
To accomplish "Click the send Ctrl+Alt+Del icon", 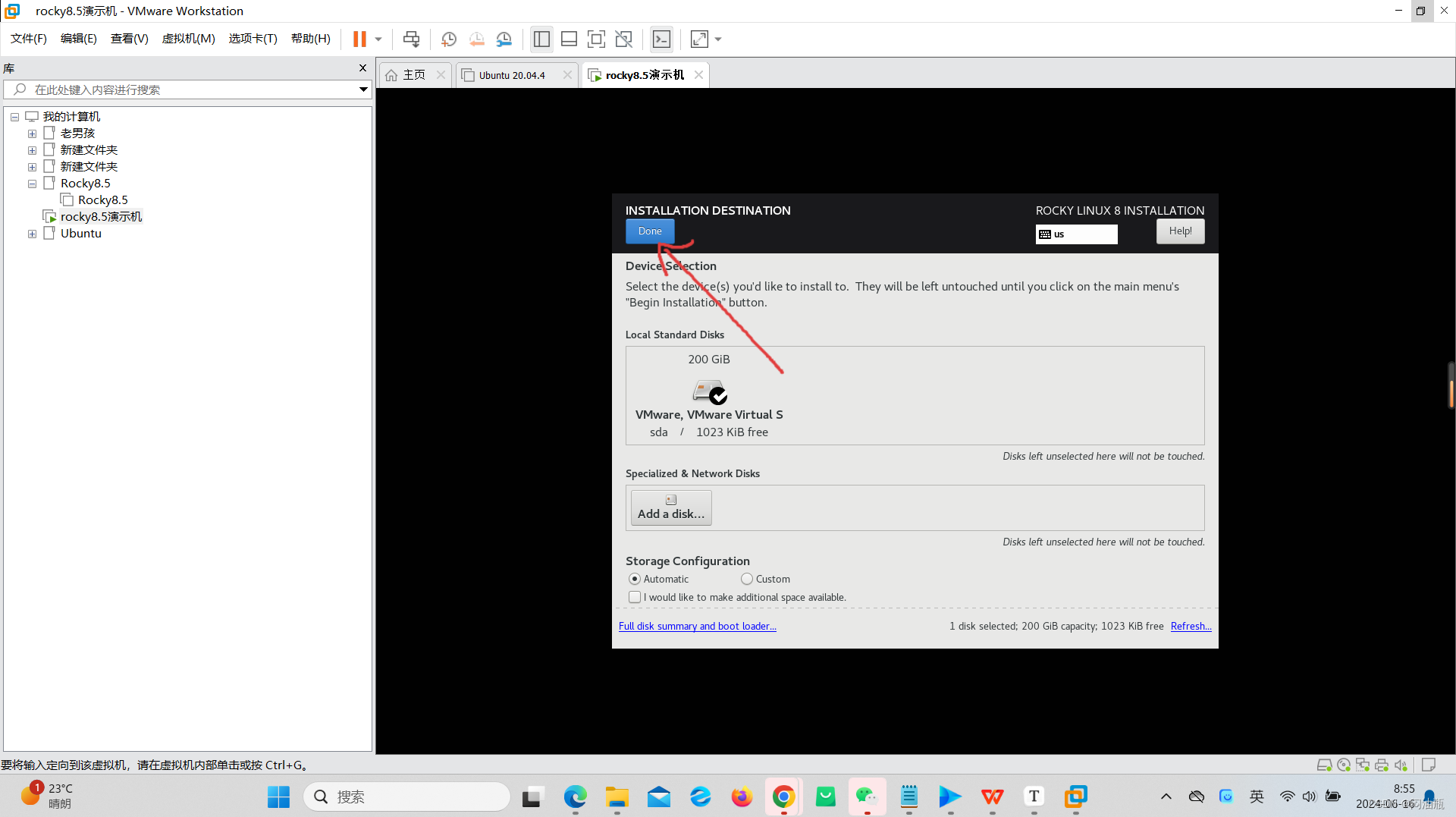I will coord(411,39).
